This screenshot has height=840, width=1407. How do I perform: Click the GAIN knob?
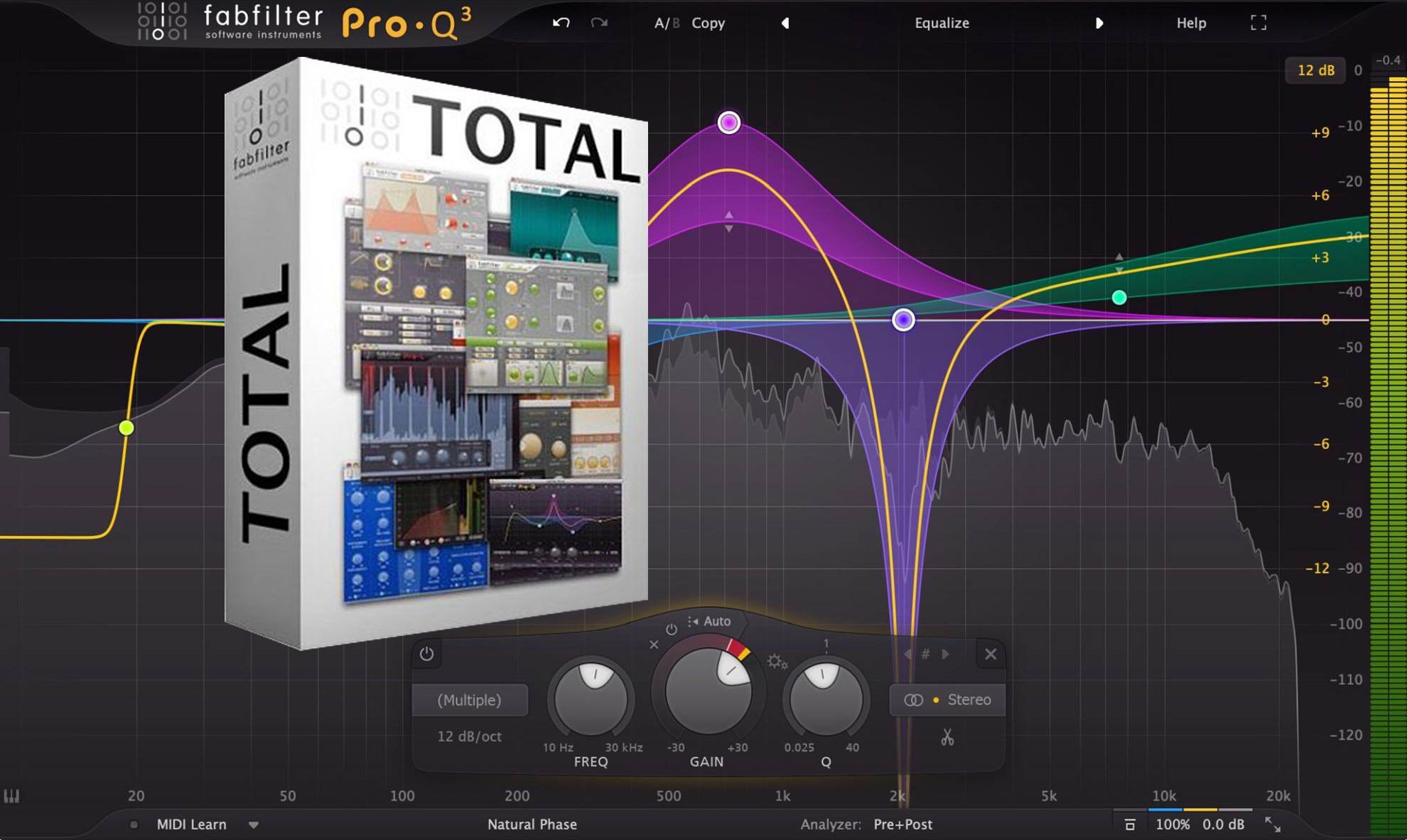click(x=707, y=691)
